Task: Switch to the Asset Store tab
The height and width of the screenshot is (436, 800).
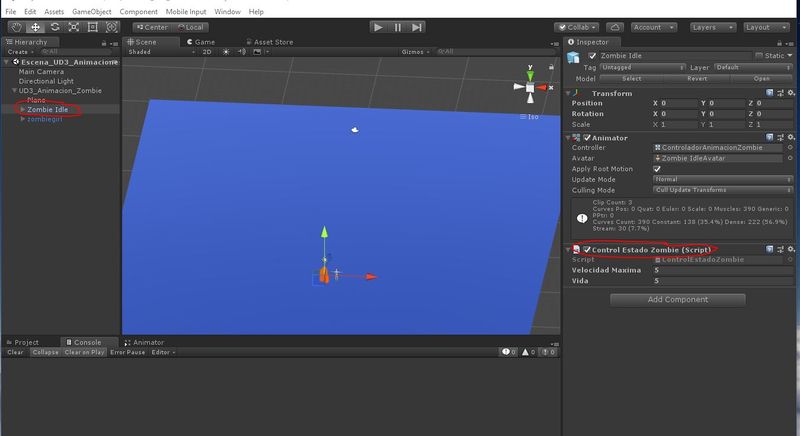Action: (x=270, y=42)
